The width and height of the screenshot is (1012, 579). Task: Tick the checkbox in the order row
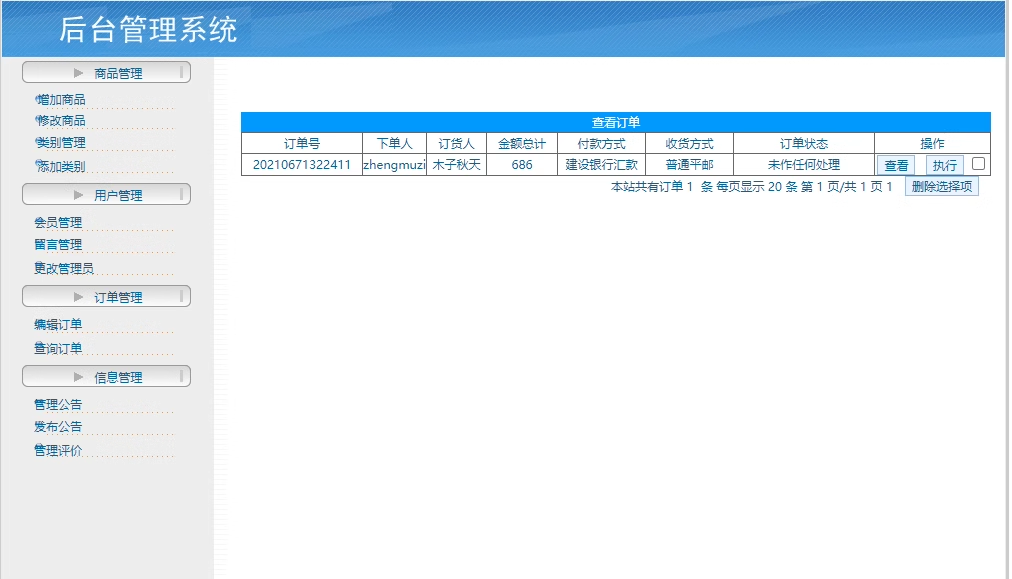978,164
